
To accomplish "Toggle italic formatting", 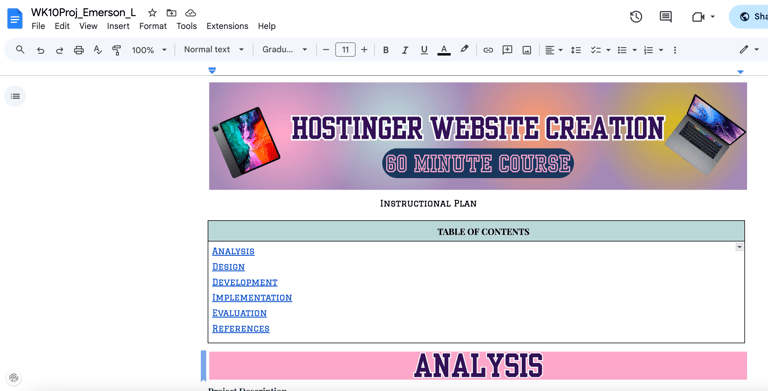I will click(405, 50).
